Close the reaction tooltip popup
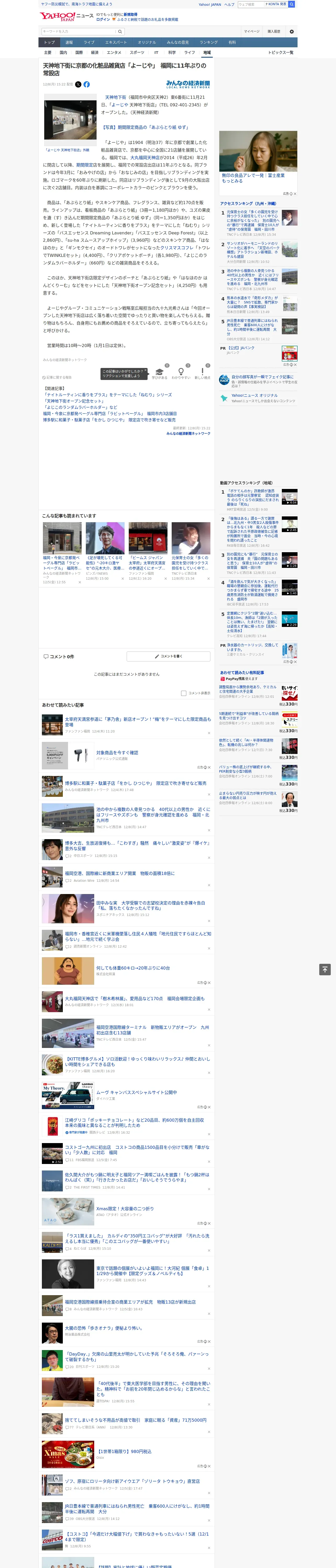The height and width of the screenshot is (1568, 336). (145, 371)
